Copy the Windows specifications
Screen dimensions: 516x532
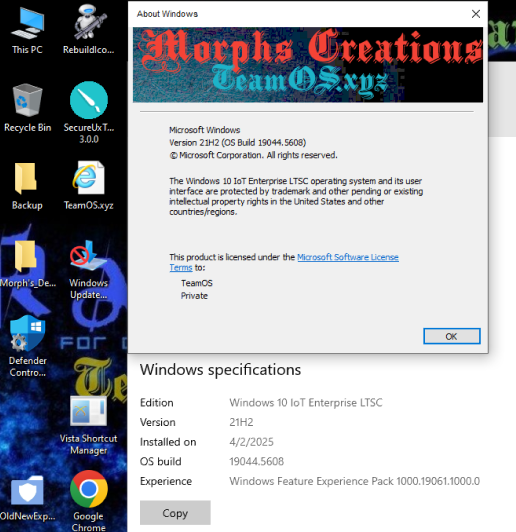coord(175,513)
